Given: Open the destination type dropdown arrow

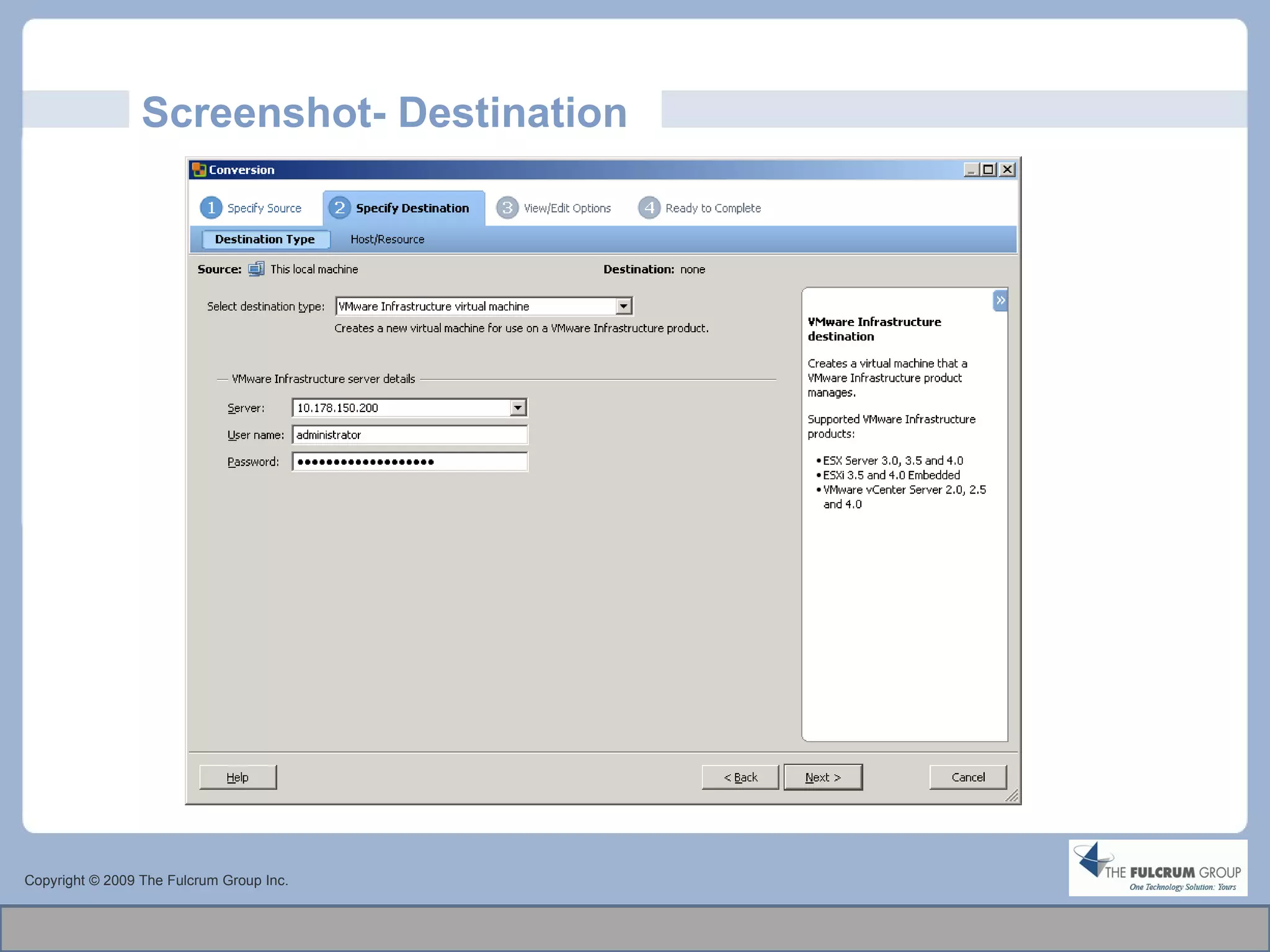Looking at the screenshot, I should (x=623, y=306).
